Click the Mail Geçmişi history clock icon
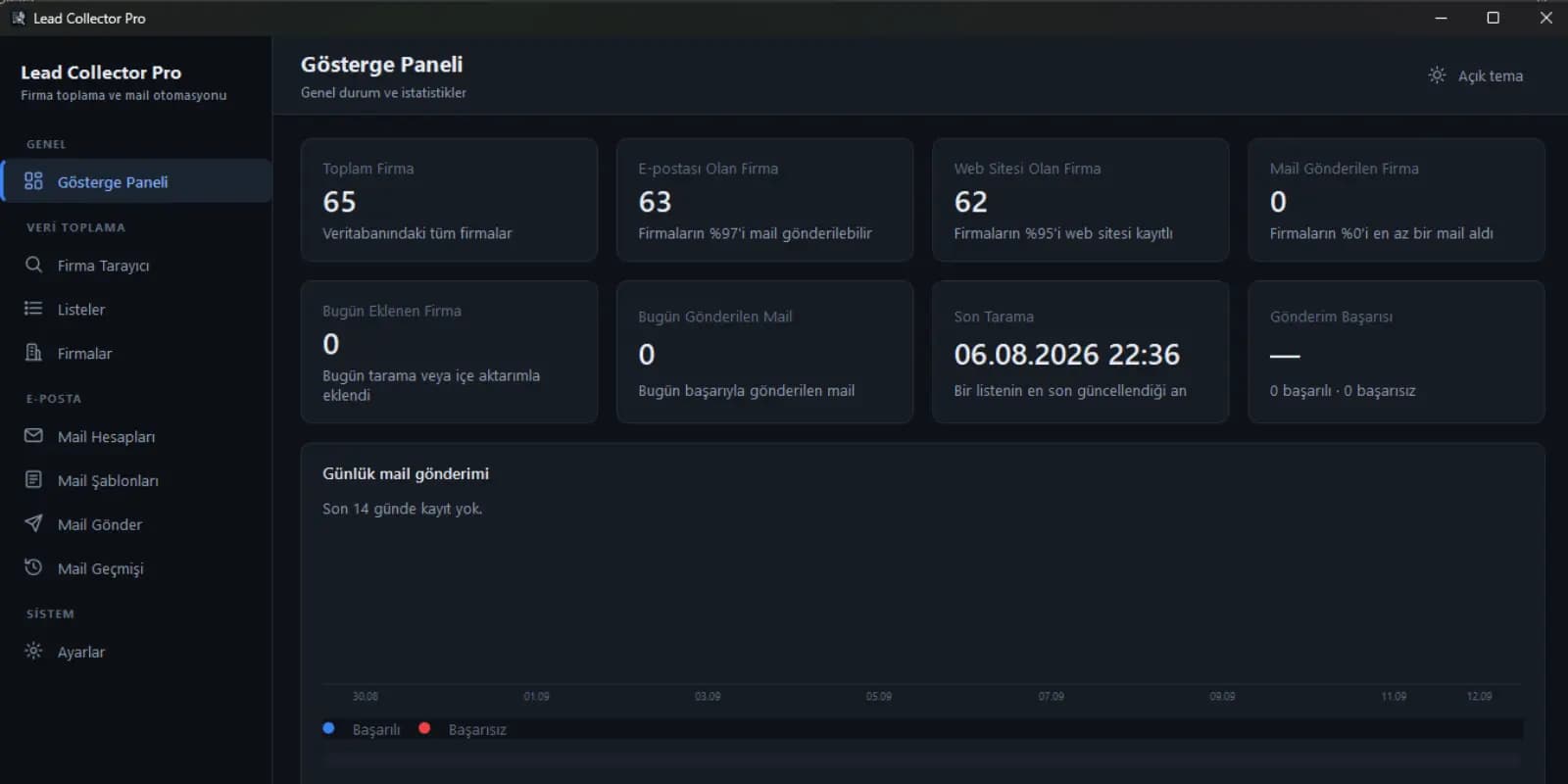Viewport: 1568px width, 784px height. 33,568
